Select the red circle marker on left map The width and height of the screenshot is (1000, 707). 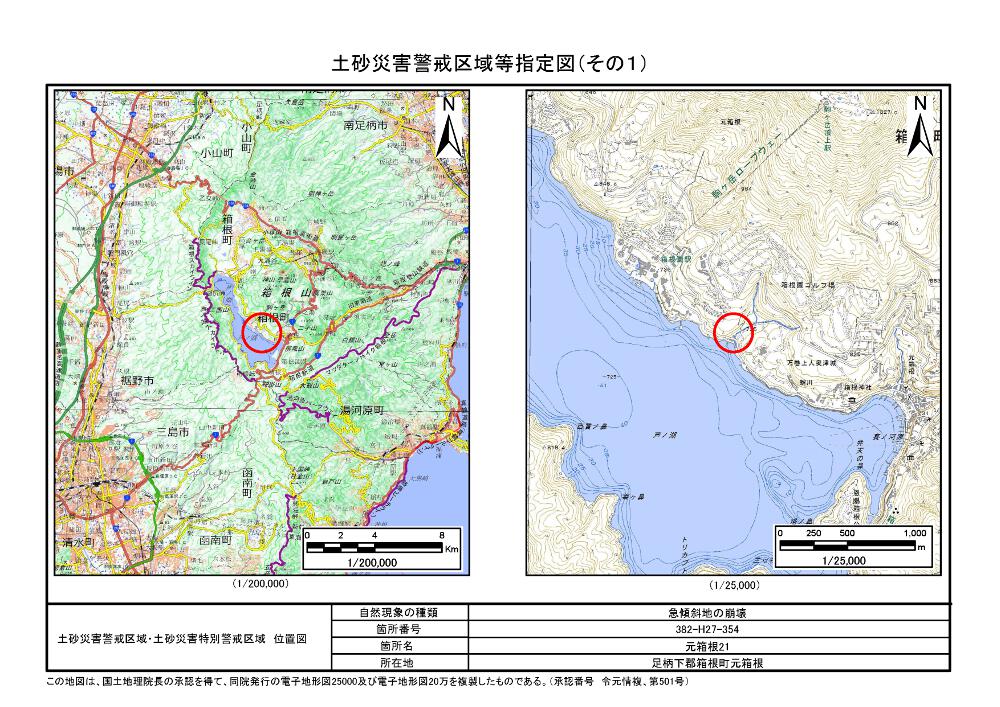[262, 331]
